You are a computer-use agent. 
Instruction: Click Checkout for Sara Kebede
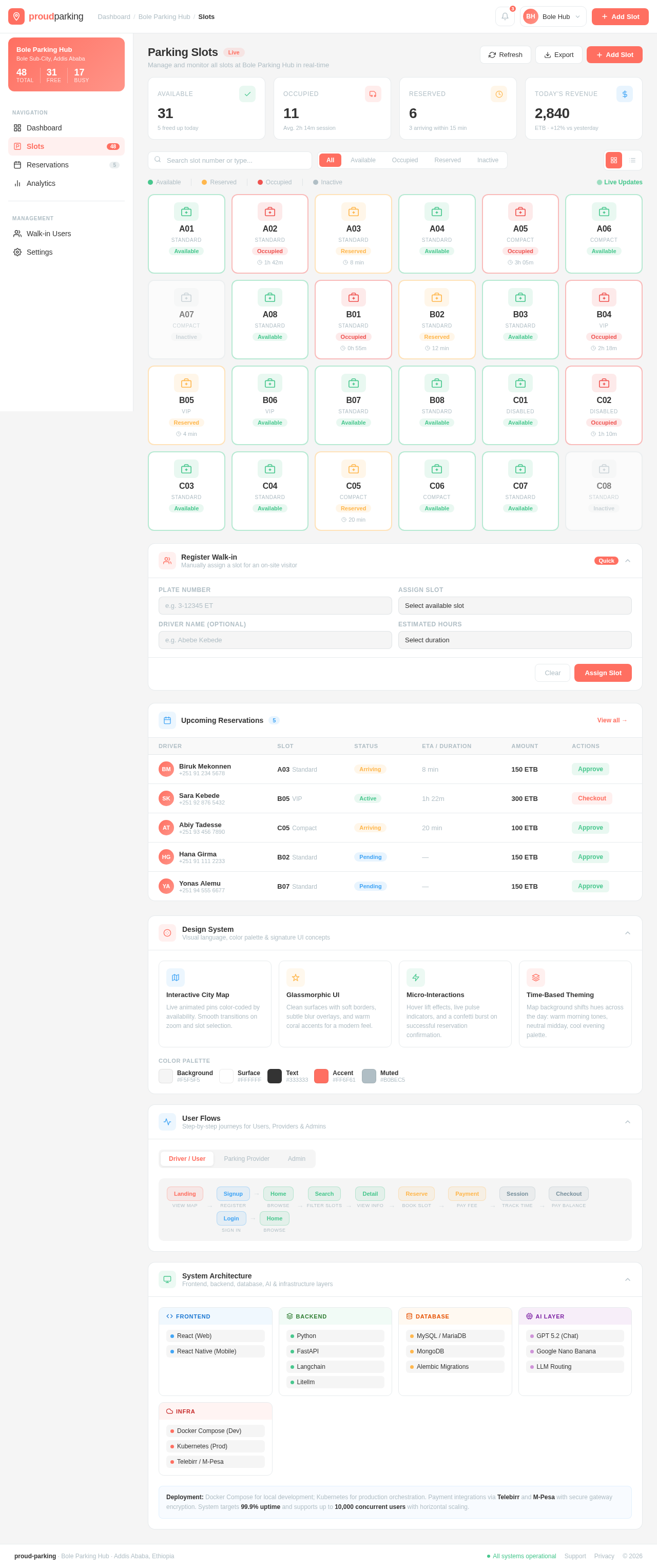point(591,798)
